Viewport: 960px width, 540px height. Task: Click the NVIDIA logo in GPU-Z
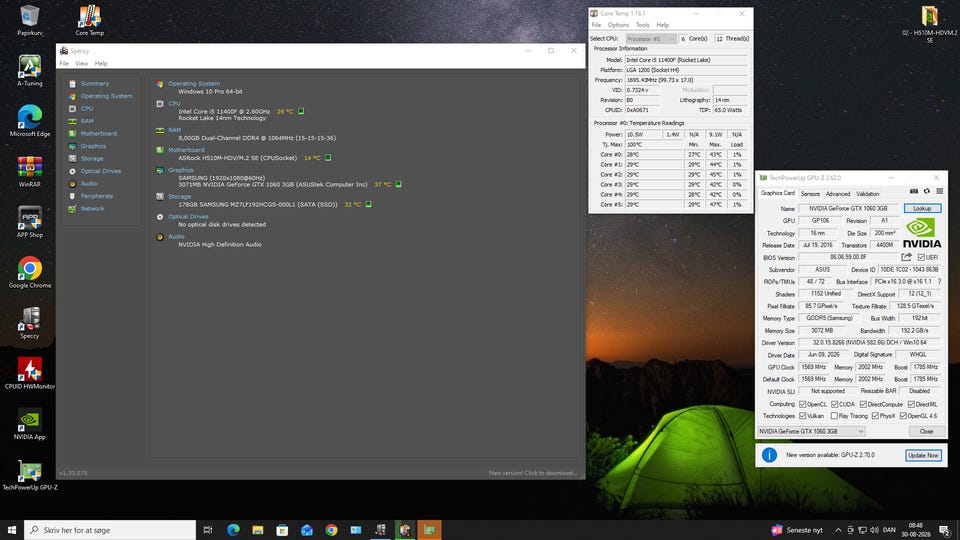922,233
